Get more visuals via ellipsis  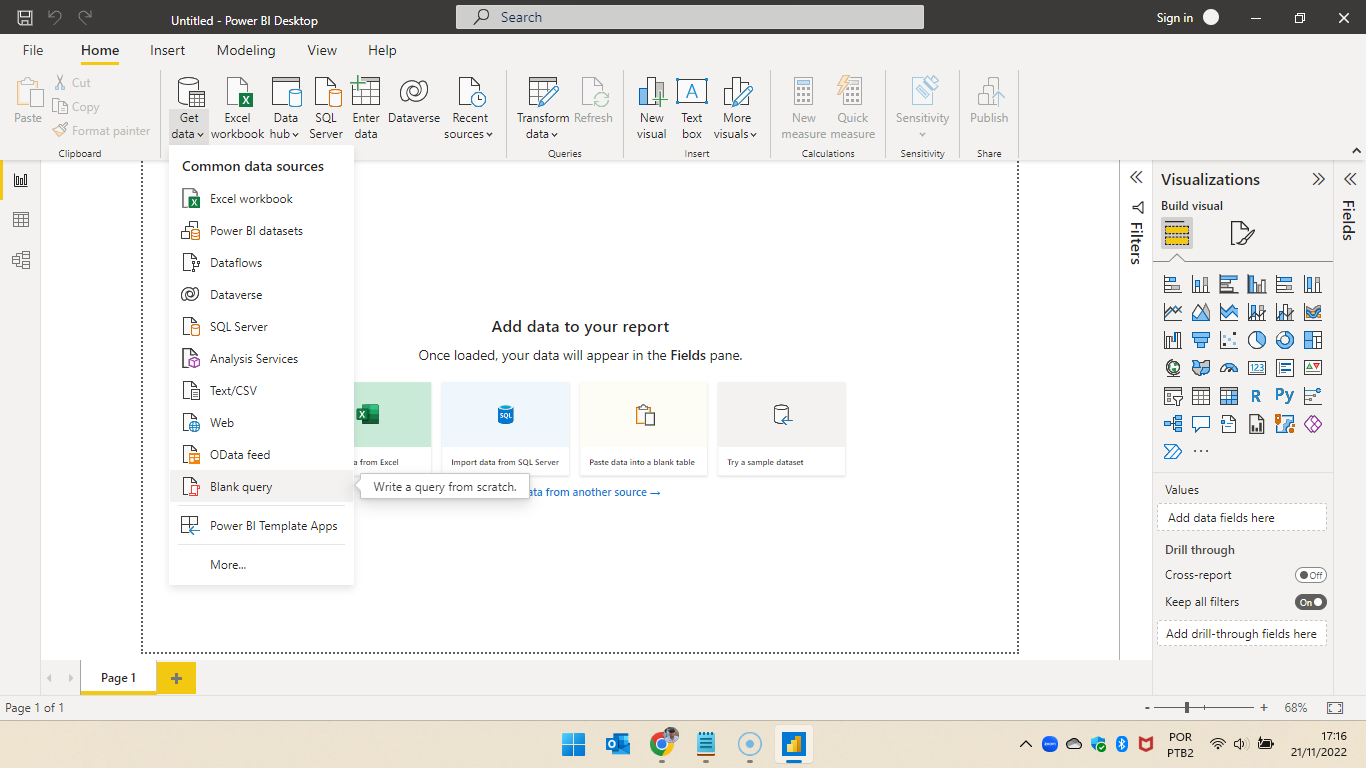click(1201, 452)
